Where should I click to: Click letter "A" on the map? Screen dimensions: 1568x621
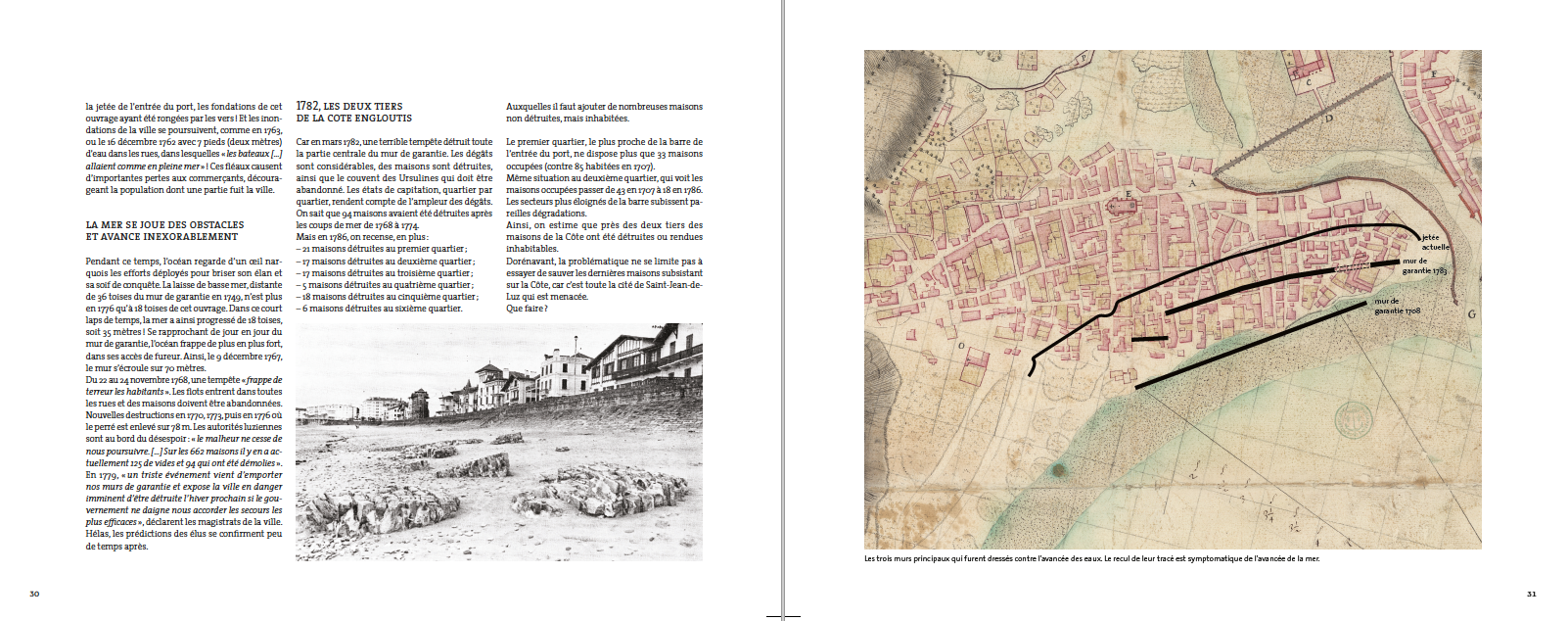1192,182
